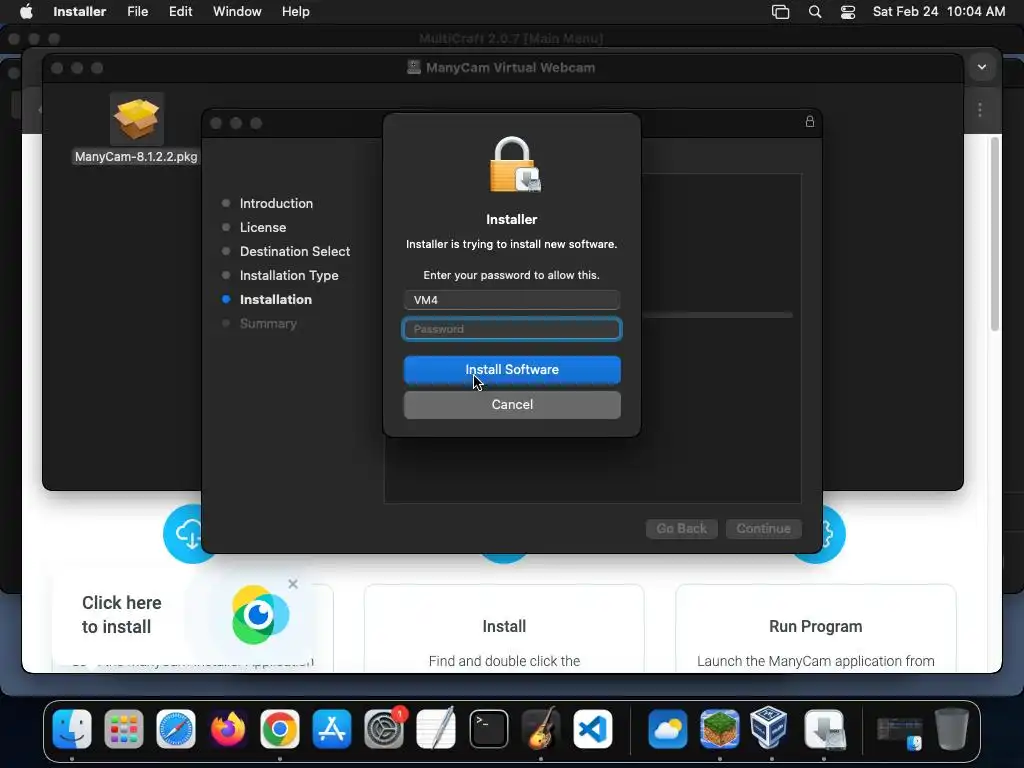The image size is (1024, 768).
Task: Click the Go Back button in installer
Action: click(x=682, y=528)
